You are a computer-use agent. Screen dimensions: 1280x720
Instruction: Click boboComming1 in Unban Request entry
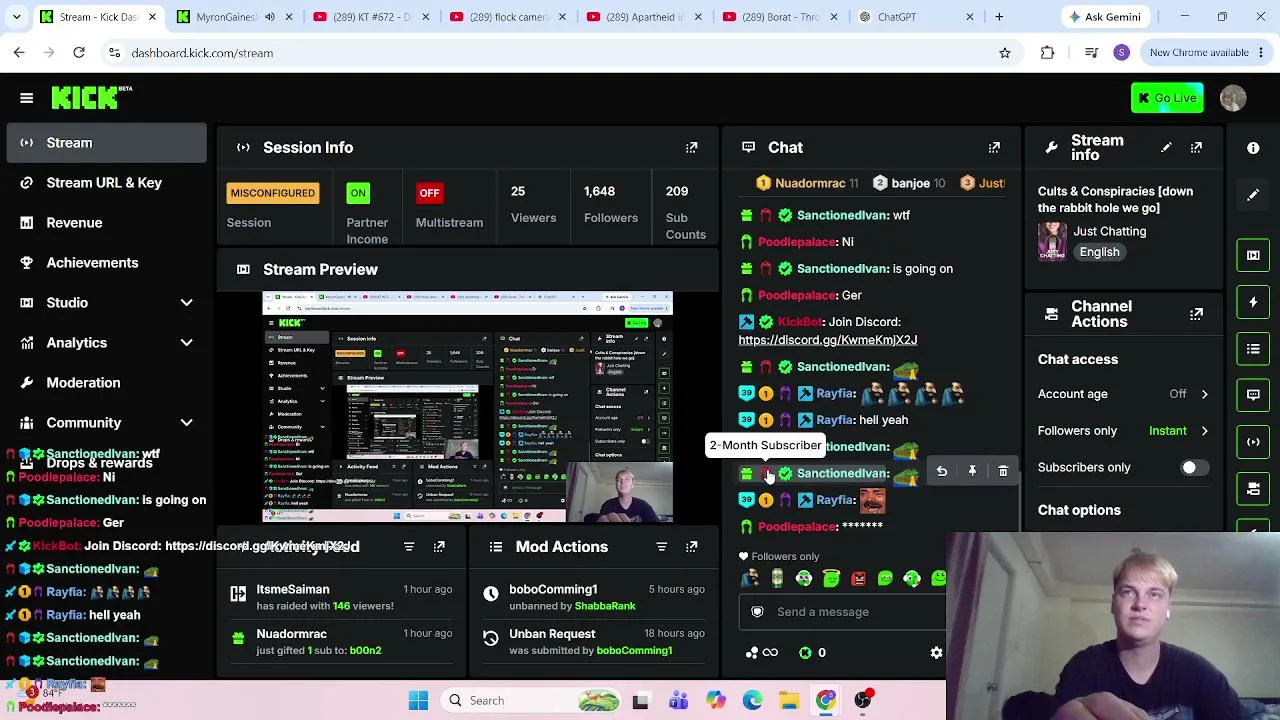[x=634, y=651]
